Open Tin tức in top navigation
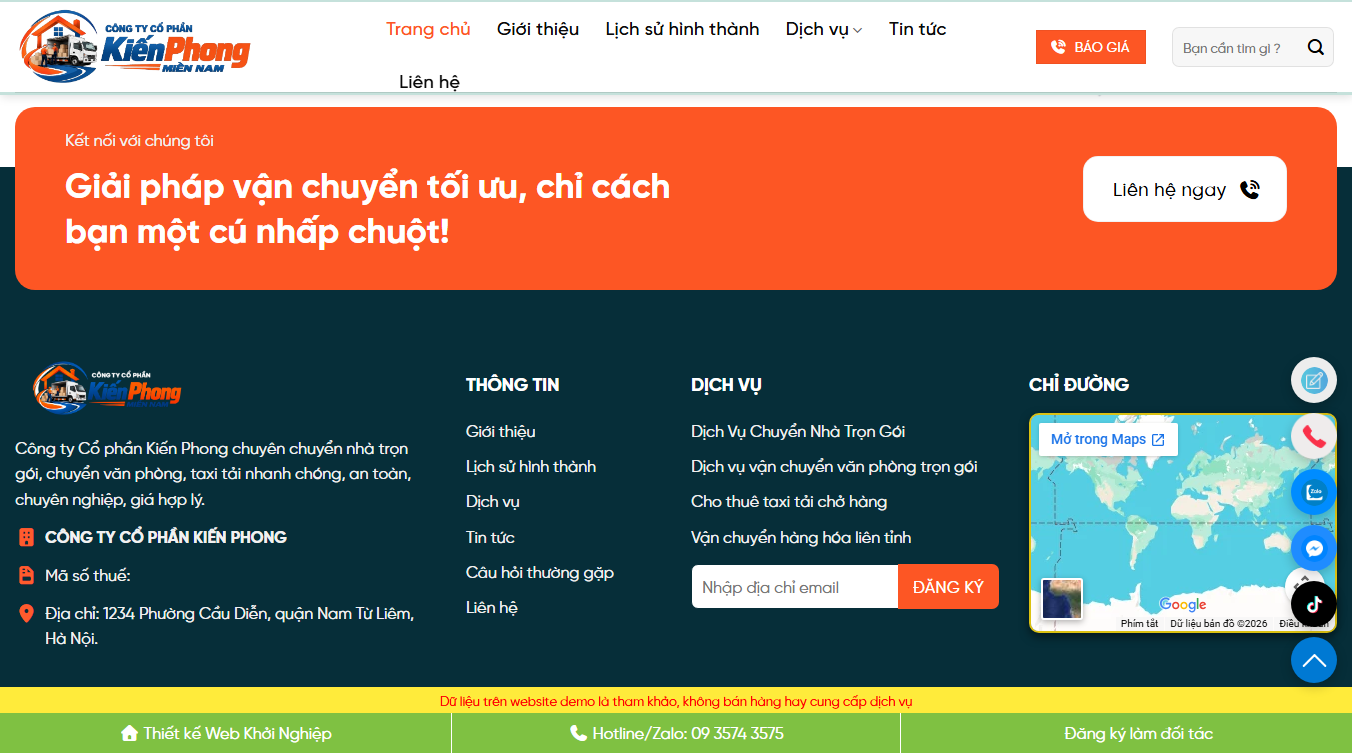Image resolution: width=1352 pixels, height=753 pixels. coord(917,29)
